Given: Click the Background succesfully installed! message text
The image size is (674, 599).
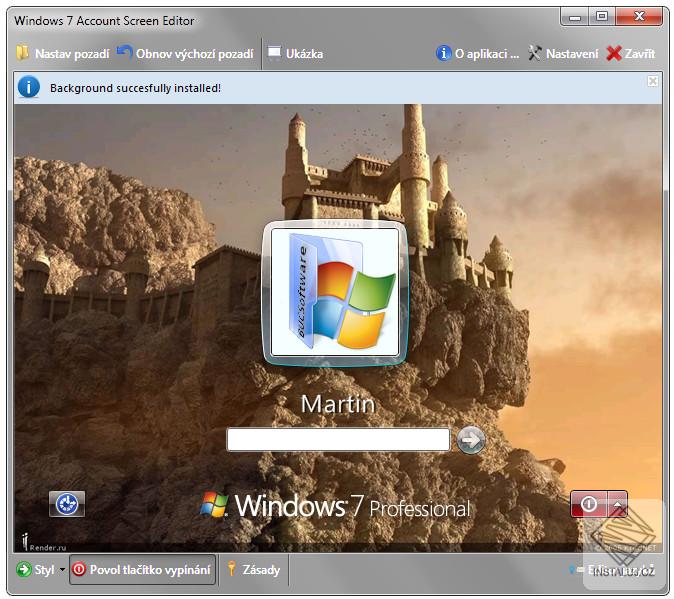Looking at the screenshot, I should pos(135,88).
